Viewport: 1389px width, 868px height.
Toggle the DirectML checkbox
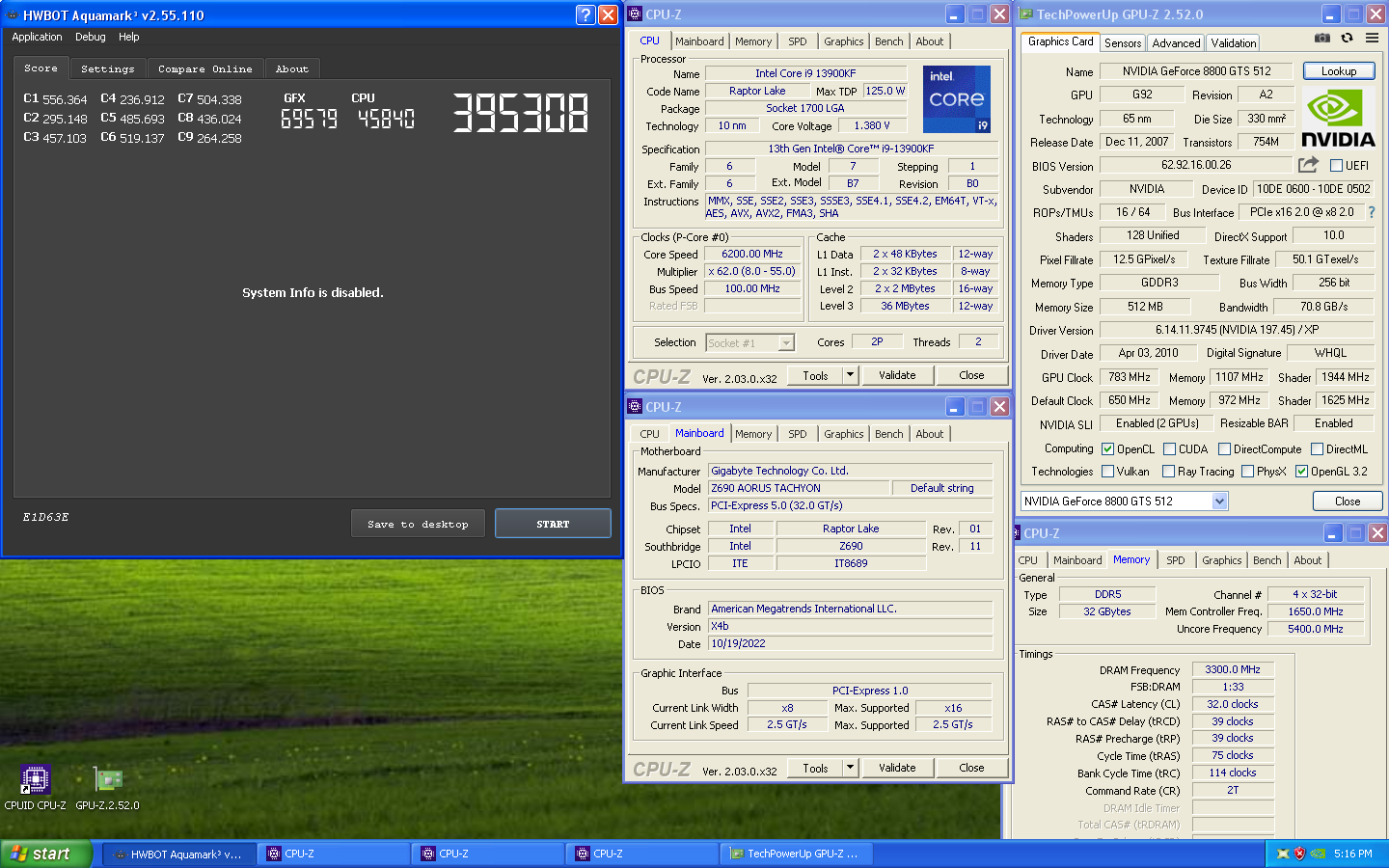point(1317,448)
